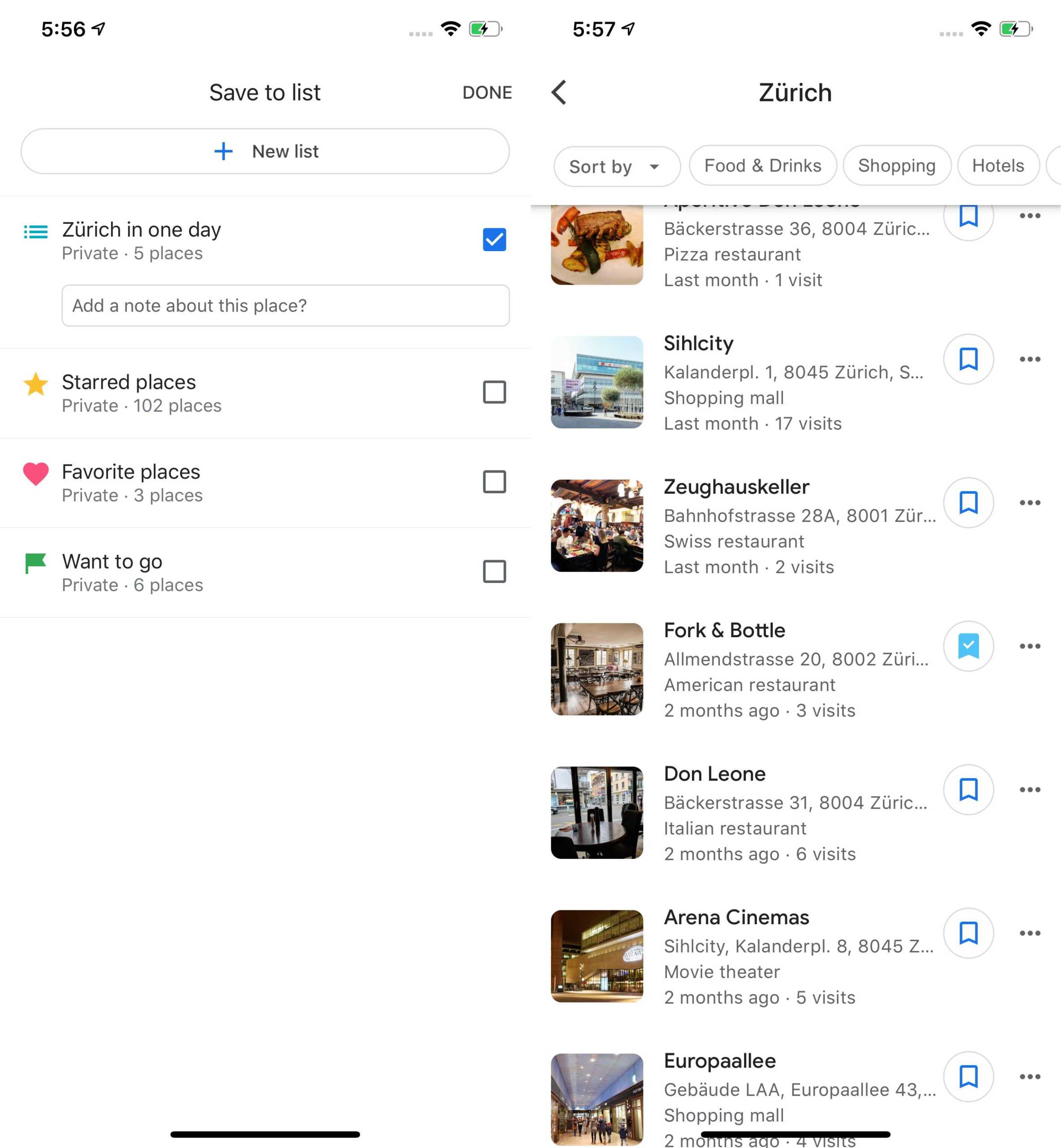Open the Sort by dropdown filter

613,166
